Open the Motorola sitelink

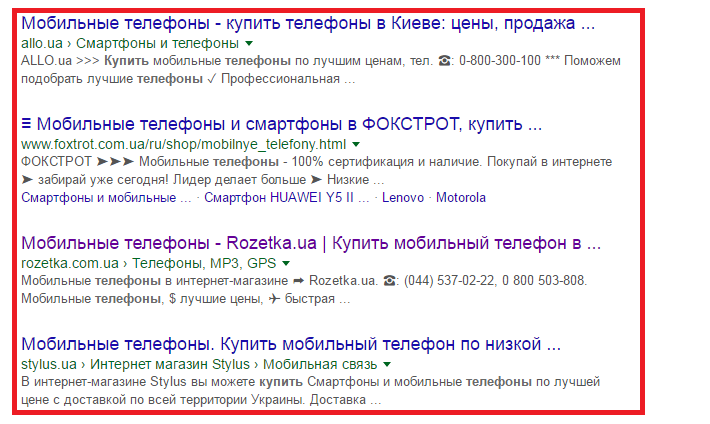coord(461,198)
